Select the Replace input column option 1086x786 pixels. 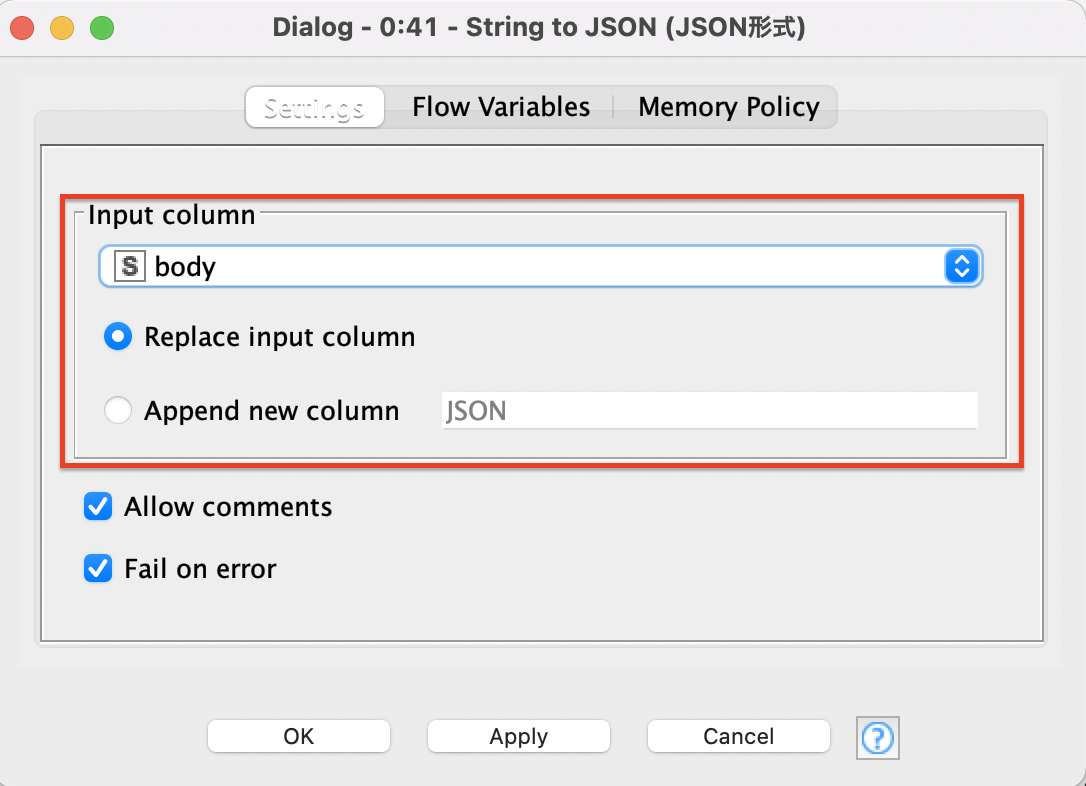118,338
